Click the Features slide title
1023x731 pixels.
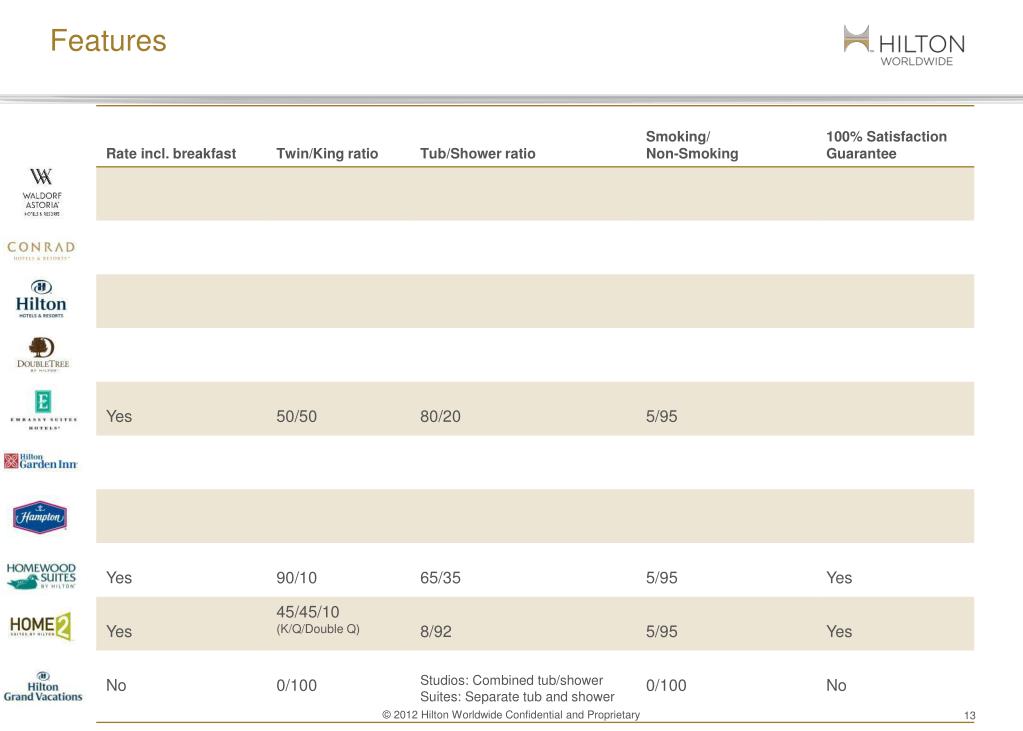point(108,42)
